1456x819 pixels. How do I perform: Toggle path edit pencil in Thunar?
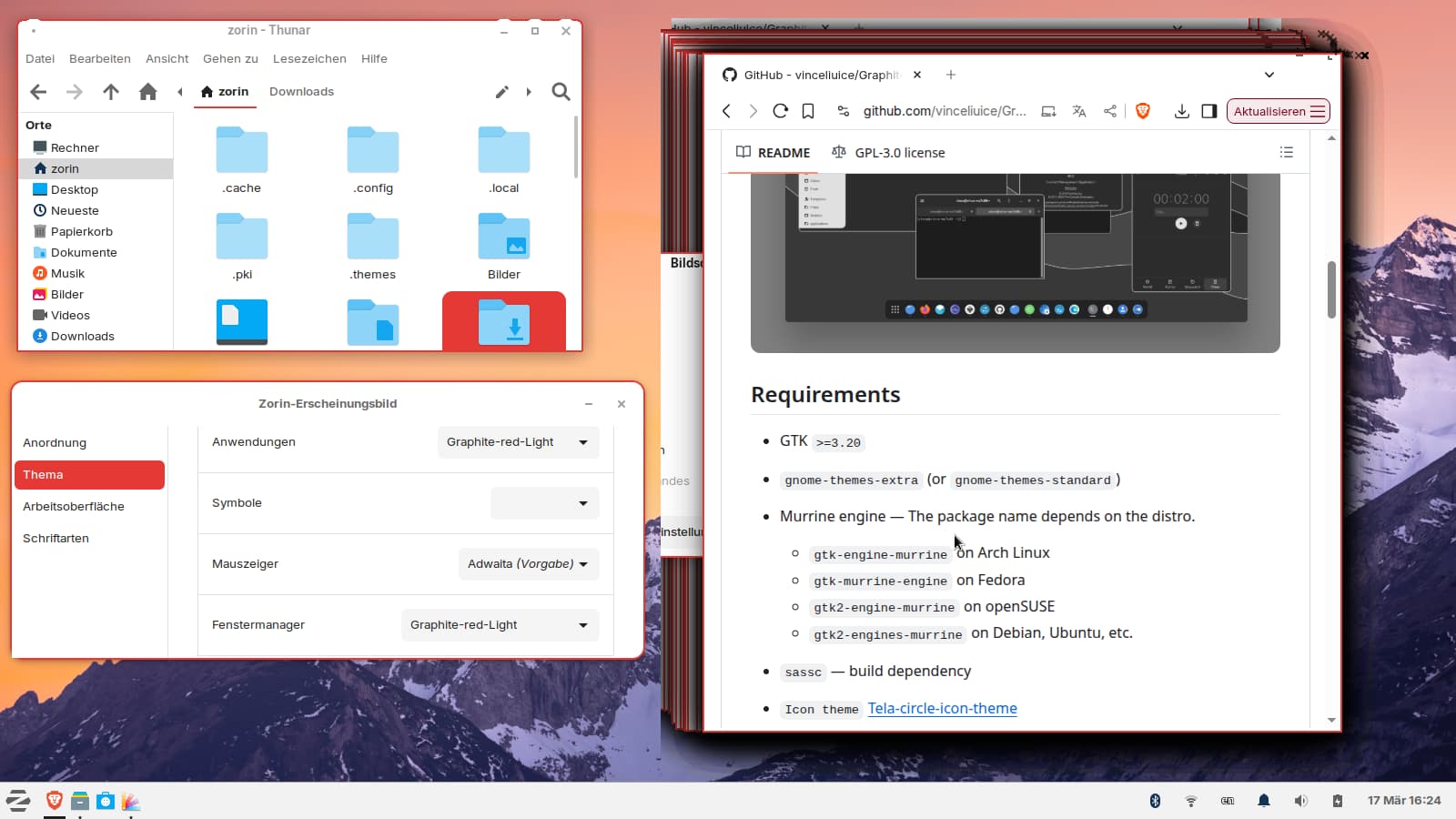coord(501,92)
